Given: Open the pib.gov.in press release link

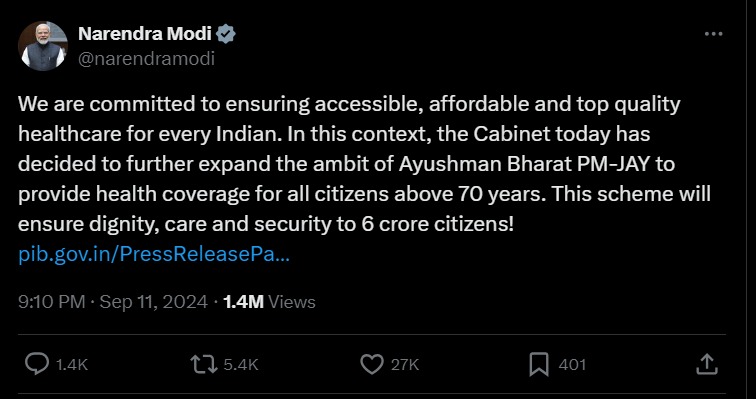Looking at the screenshot, I should (154, 255).
